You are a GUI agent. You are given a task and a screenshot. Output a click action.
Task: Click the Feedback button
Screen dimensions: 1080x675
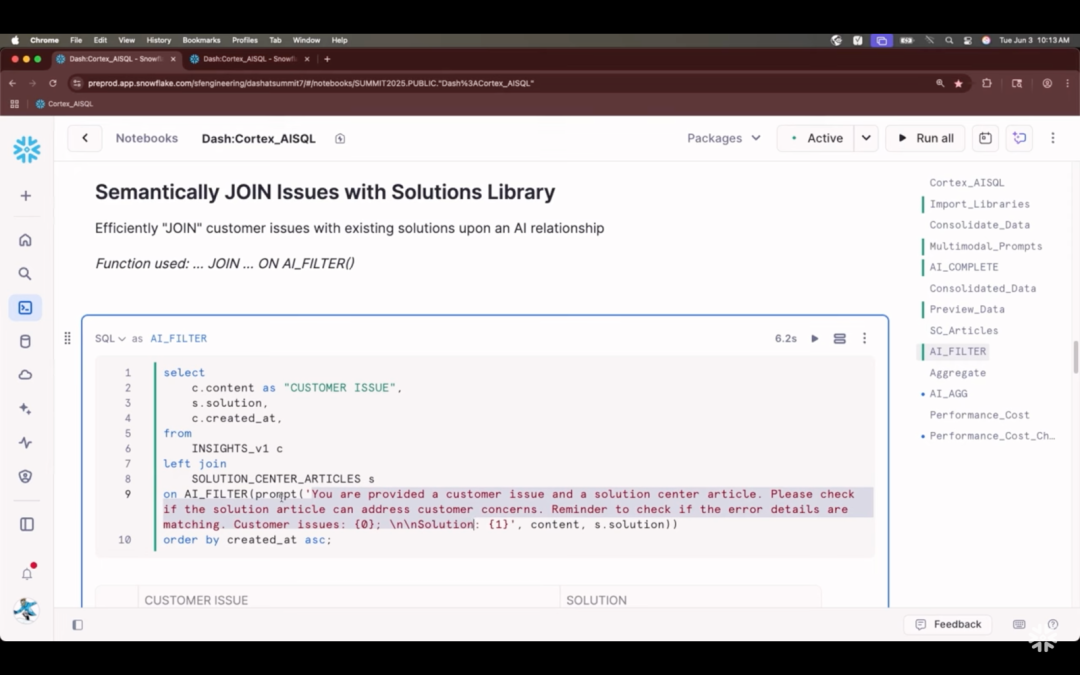click(x=948, y=624)
